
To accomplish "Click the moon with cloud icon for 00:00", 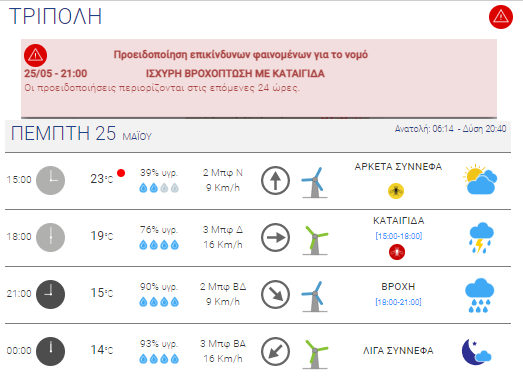I will click(x=476, y=352).
